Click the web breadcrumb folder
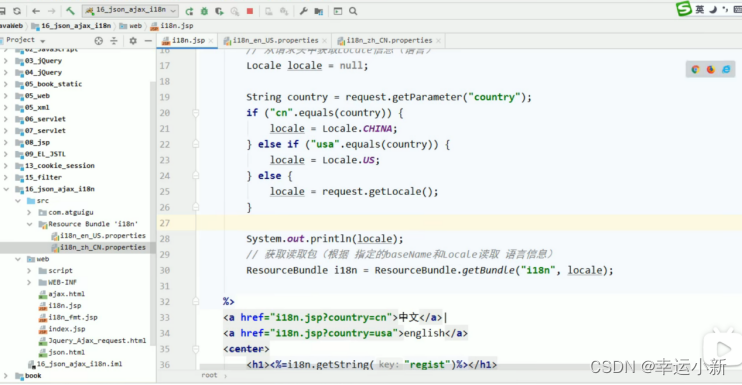The image size is (742, 385). [131, 26]
